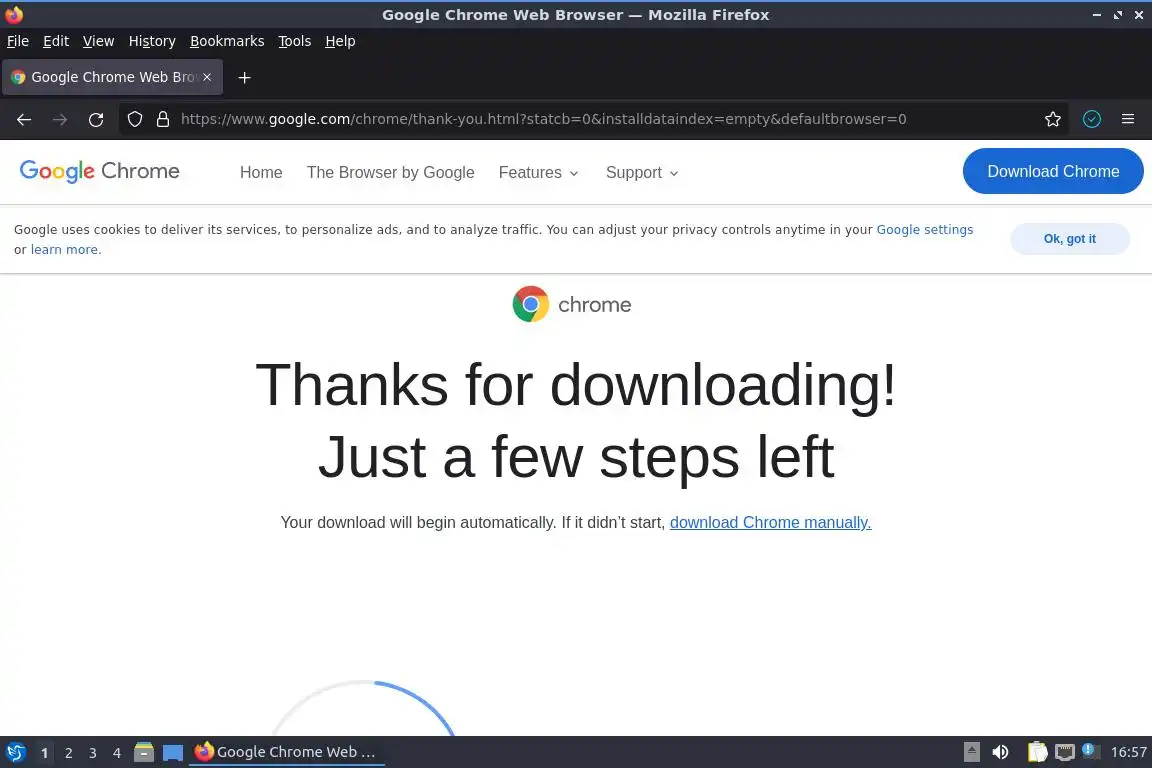The width and height of the screenshot is (1152, 768).
Task: Open the Bookmarks menu
Action: coord(227,41)
